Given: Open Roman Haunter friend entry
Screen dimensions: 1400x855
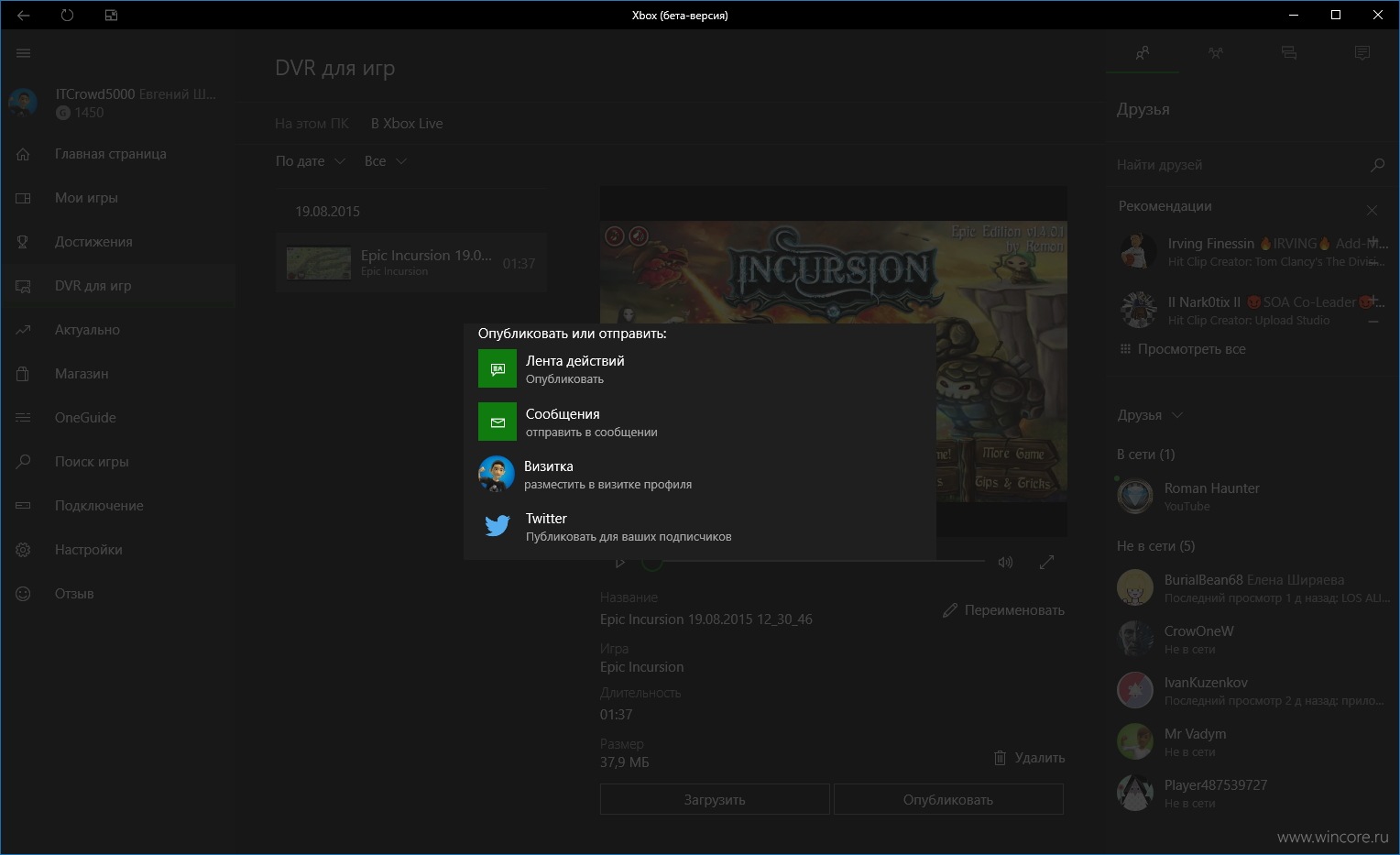Looking at the screenshot, I should (x=1252, y=497).
